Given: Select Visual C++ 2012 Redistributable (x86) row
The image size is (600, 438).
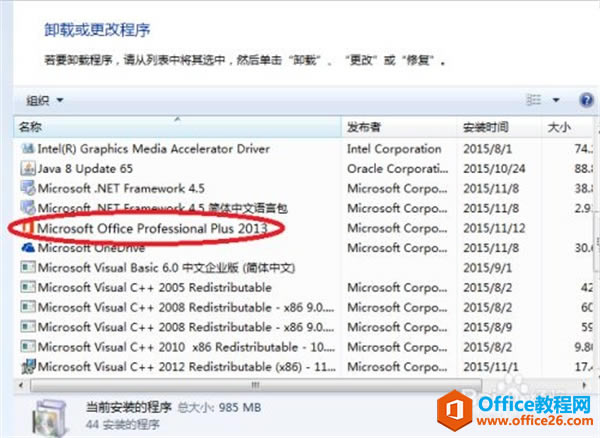Looking at the screenshot, I should coord(187,367).
